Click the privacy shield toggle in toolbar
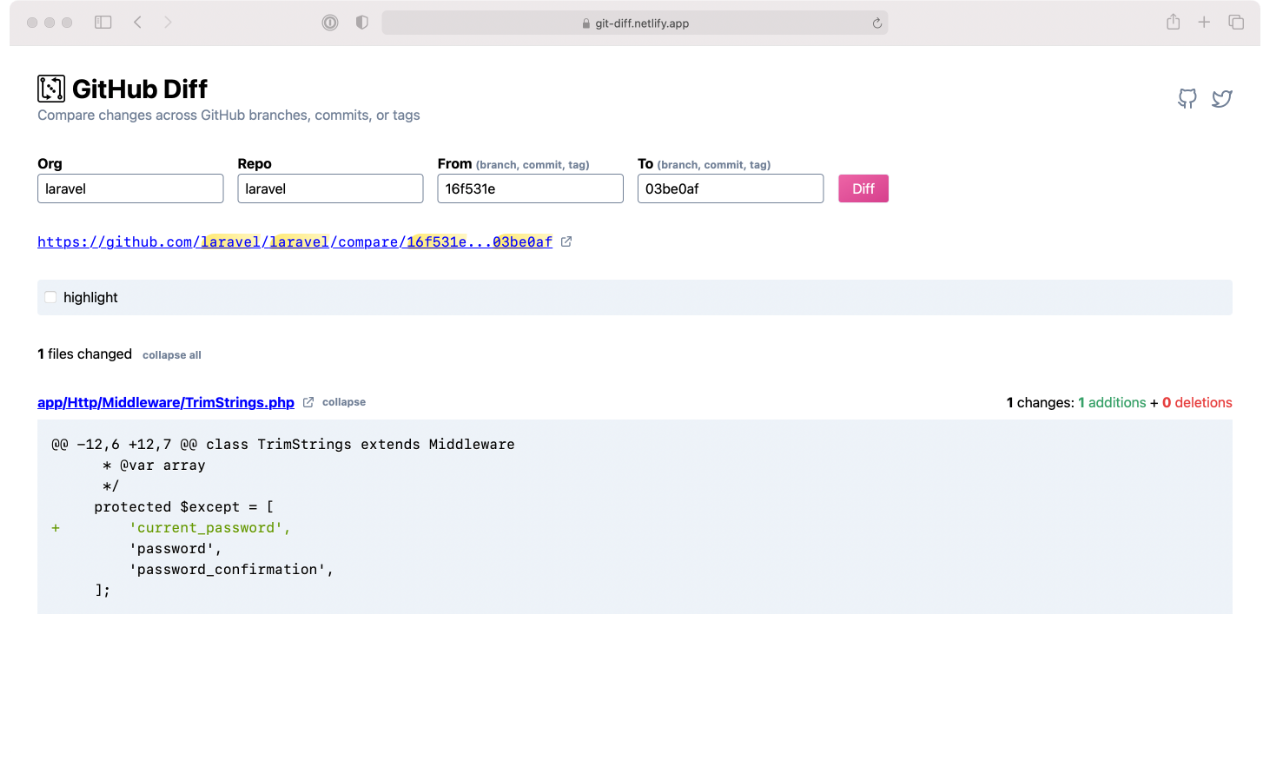Image resolution: width=1270 pixels, height=760 pixels. (361, 22)
